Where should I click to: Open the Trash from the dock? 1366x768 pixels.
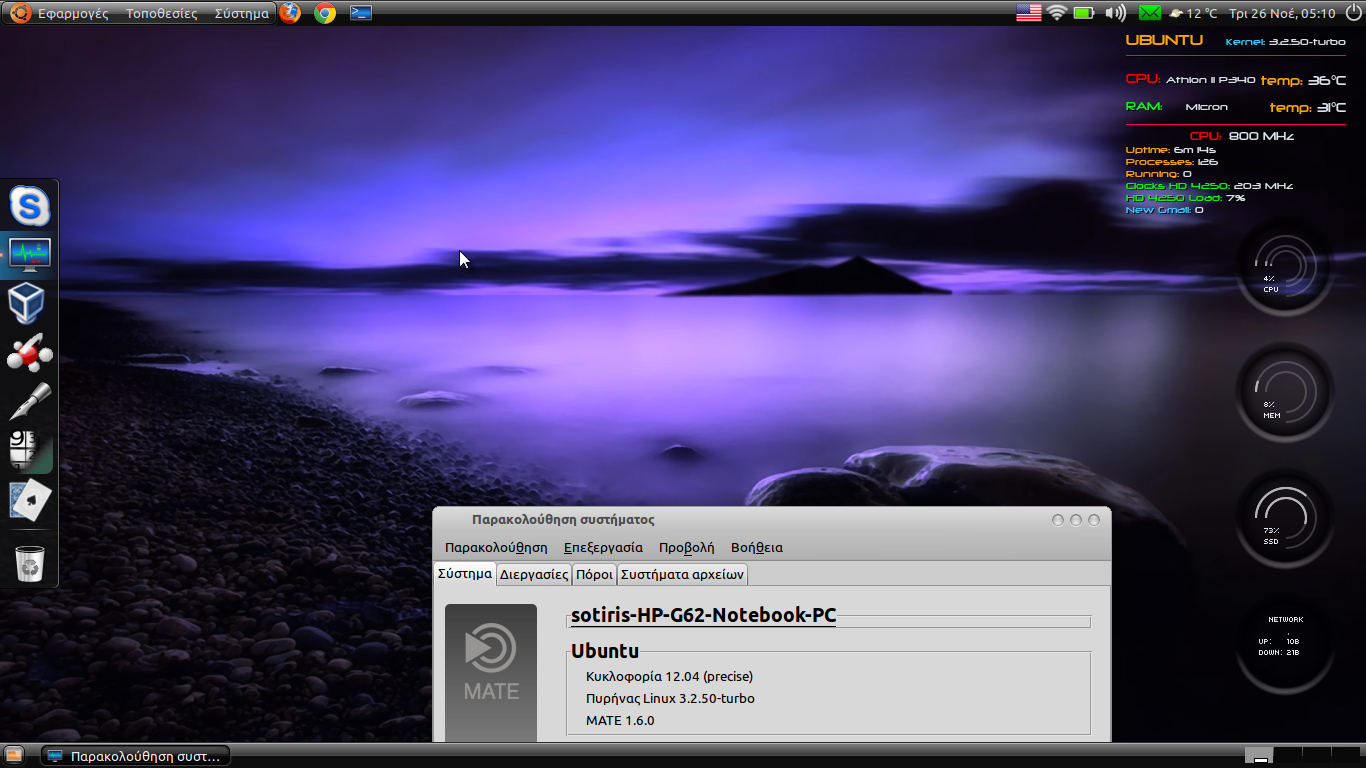(x=30, y=563)
